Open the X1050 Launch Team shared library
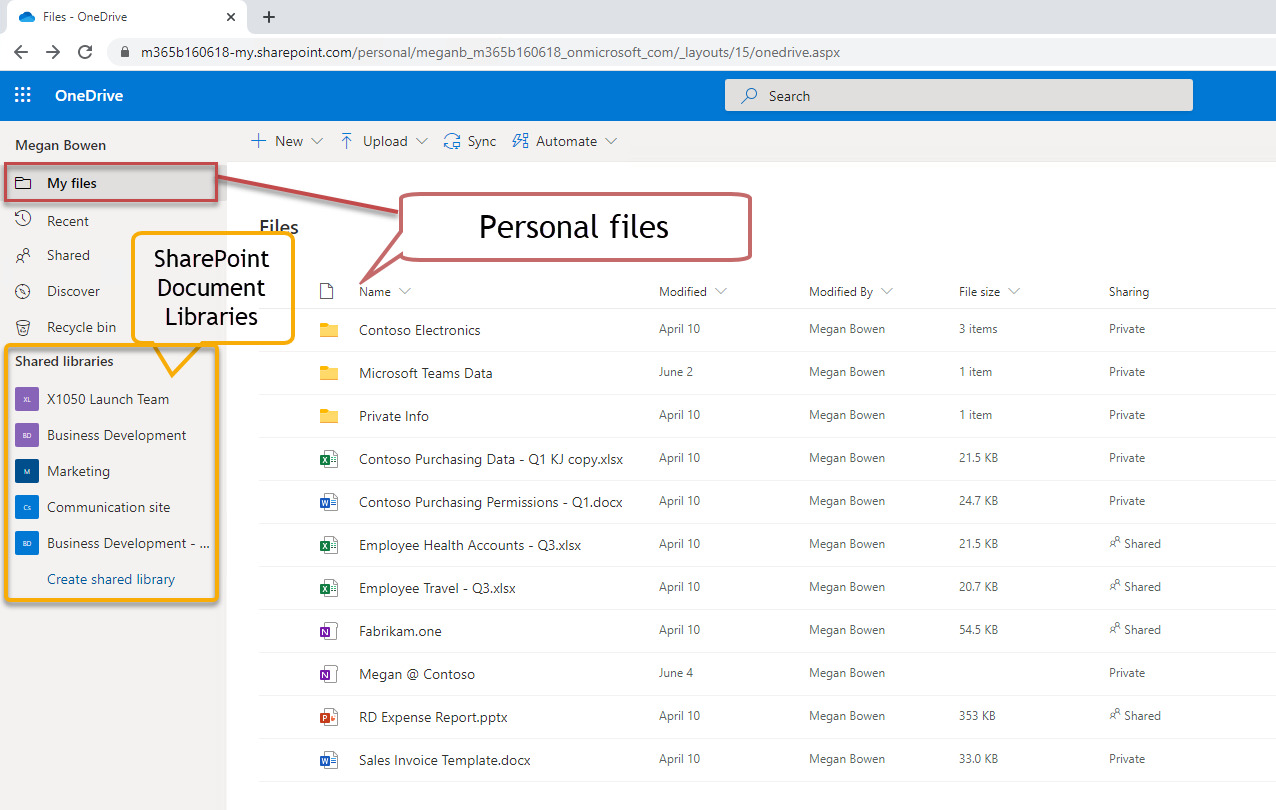This screenshot has height=810, width=1276. [x=108, y=399]
